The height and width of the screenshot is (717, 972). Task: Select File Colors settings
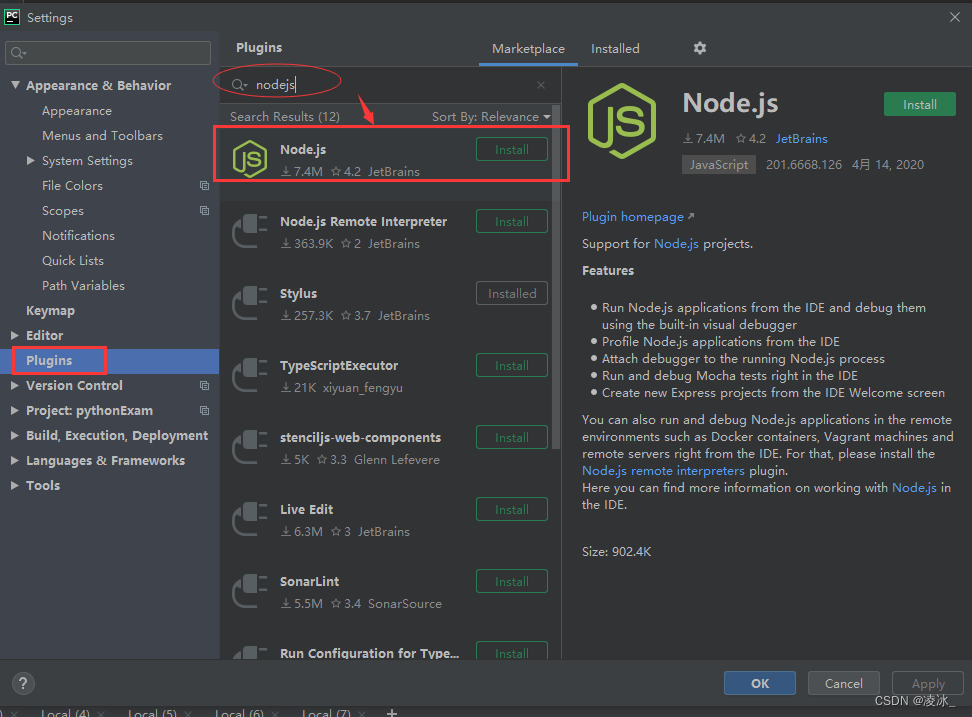click(x=73, y=185)
